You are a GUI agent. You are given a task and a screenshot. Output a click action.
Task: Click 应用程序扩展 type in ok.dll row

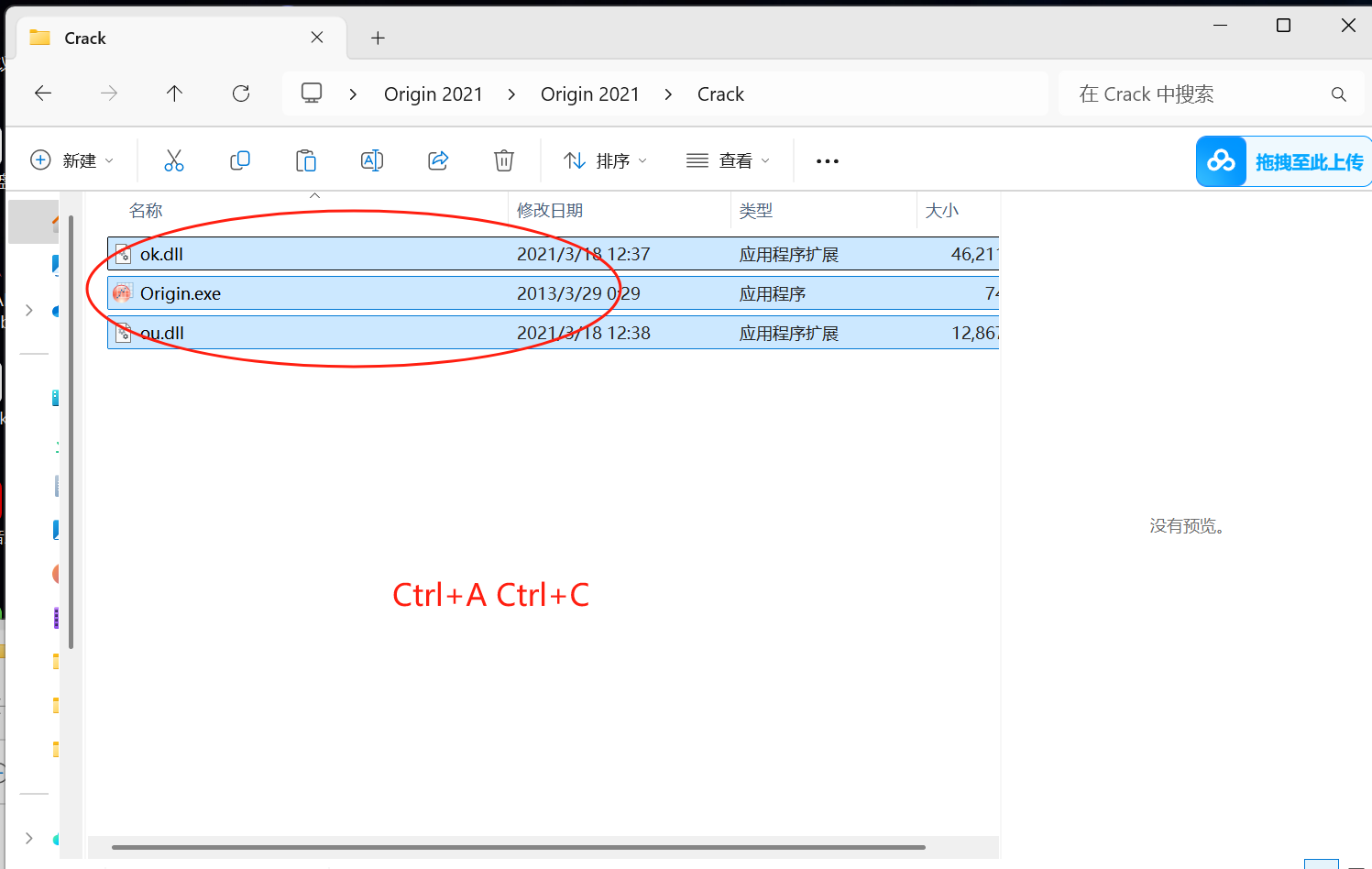[789, 255]
